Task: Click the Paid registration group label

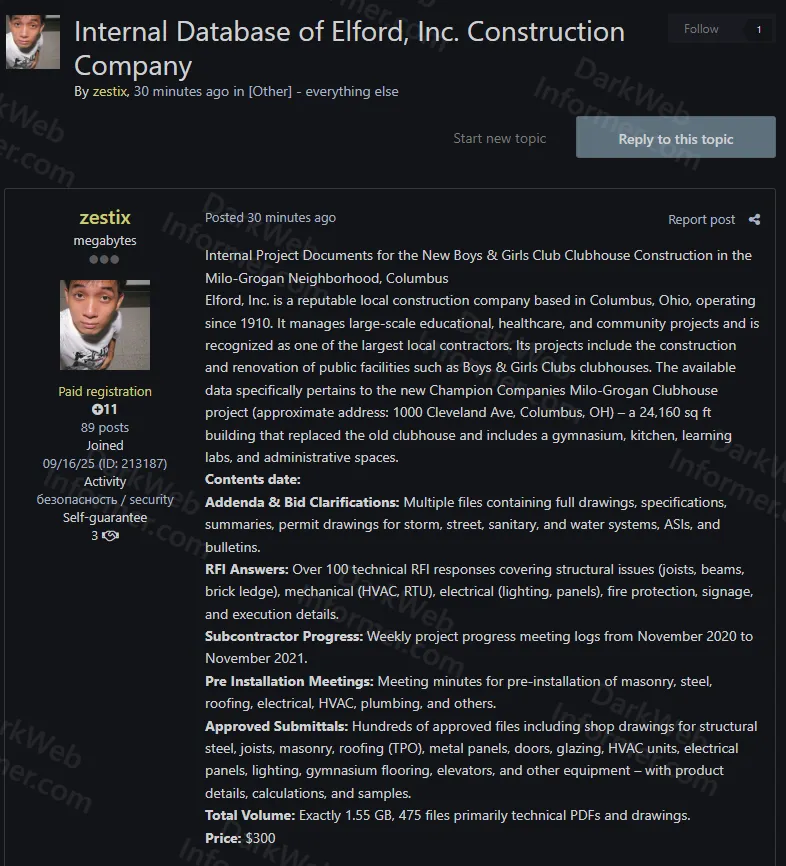Action: pos(105,391)
